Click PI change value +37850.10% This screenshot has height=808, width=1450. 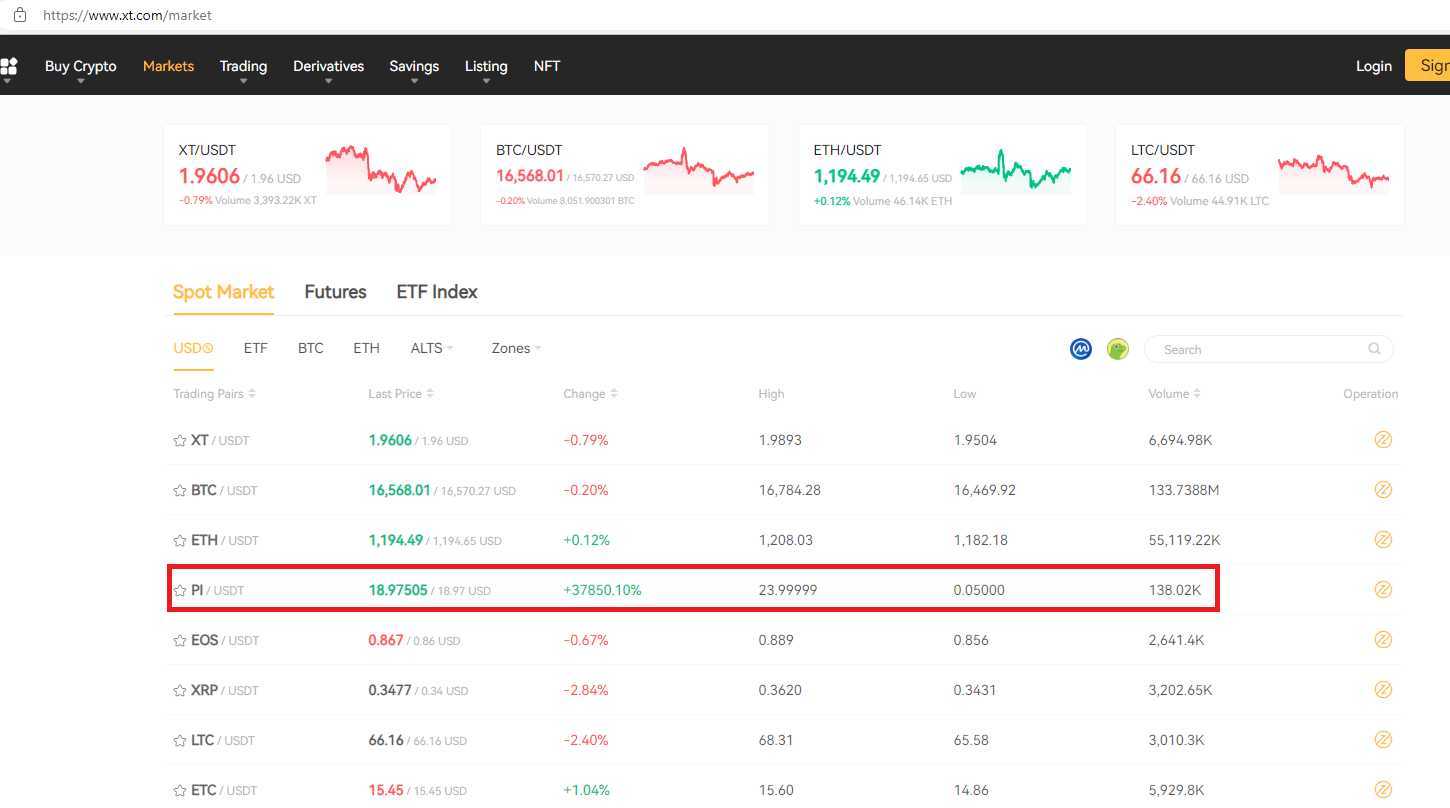tap(602, 590)
